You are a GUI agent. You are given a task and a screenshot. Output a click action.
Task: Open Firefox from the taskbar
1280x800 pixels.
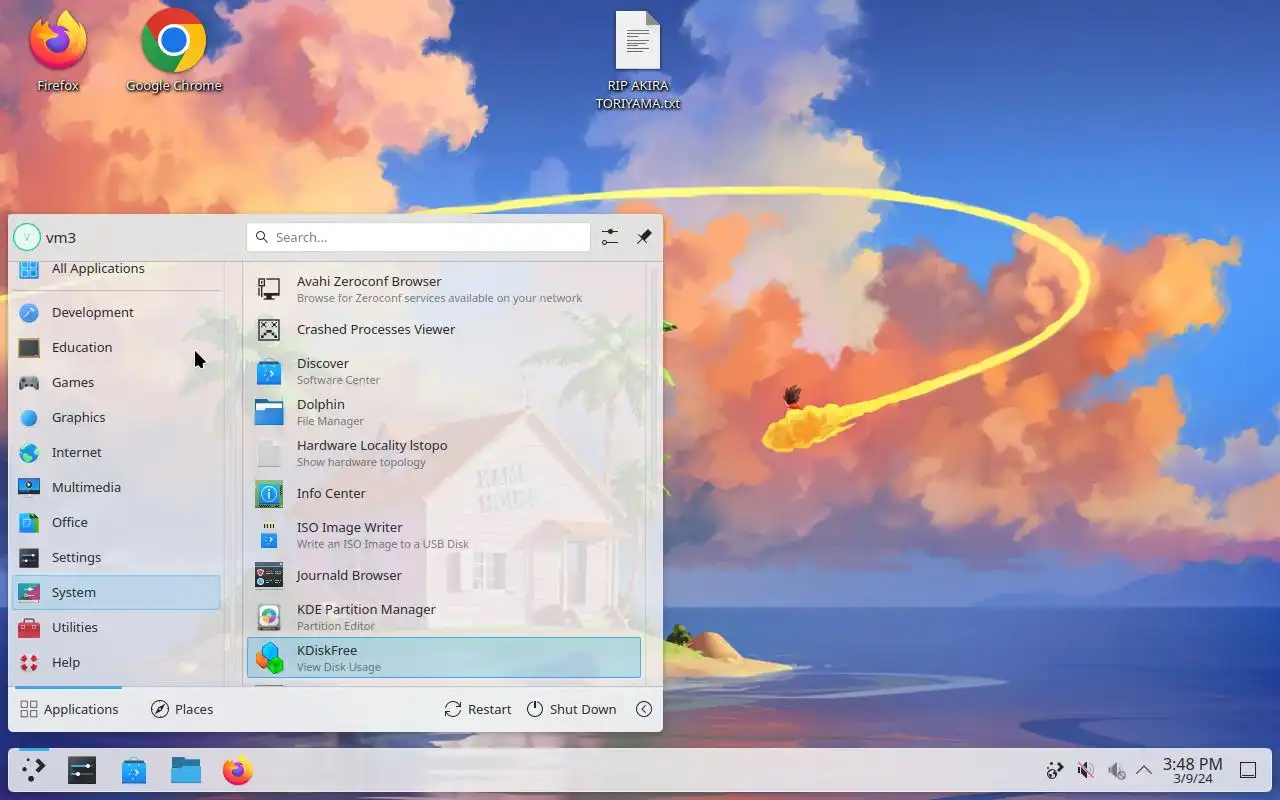click(238, 770)
